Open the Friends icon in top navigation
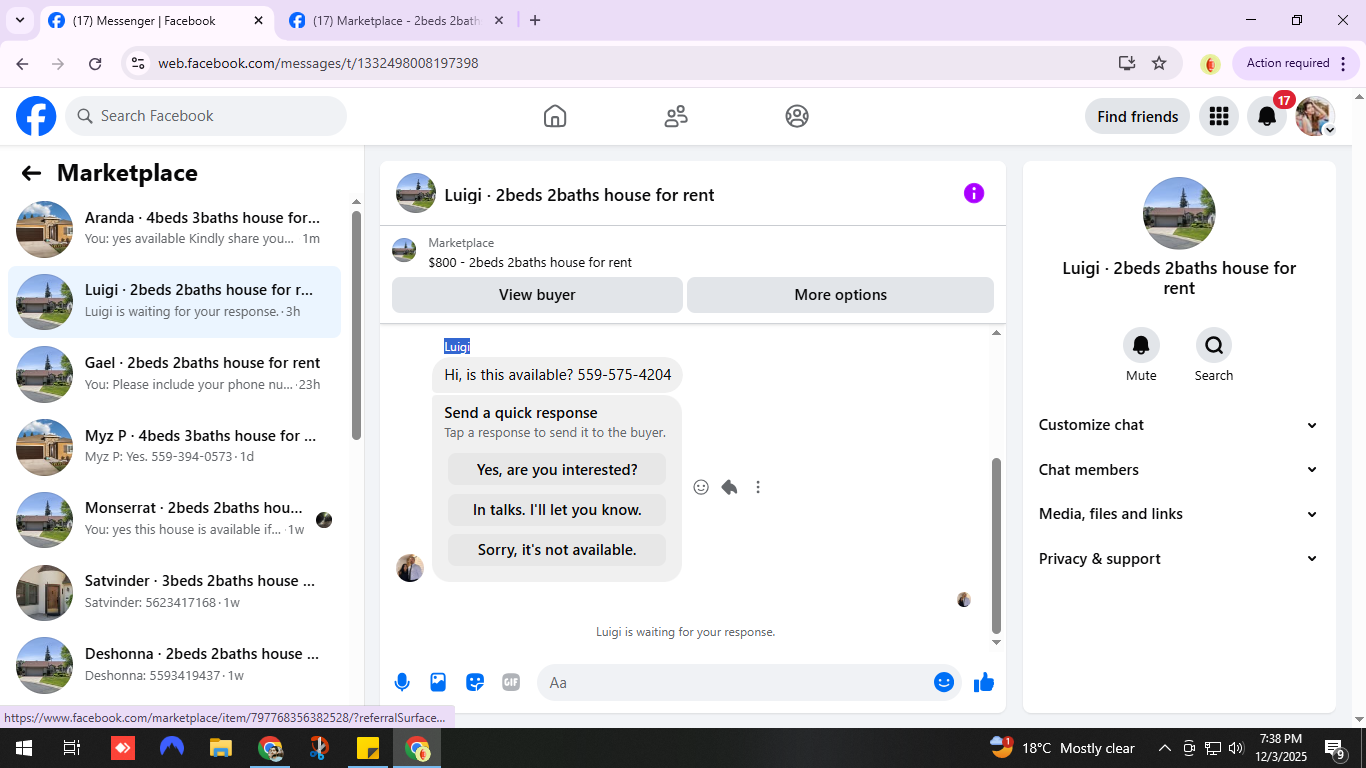1366x768 pixels. pos(676,116)
